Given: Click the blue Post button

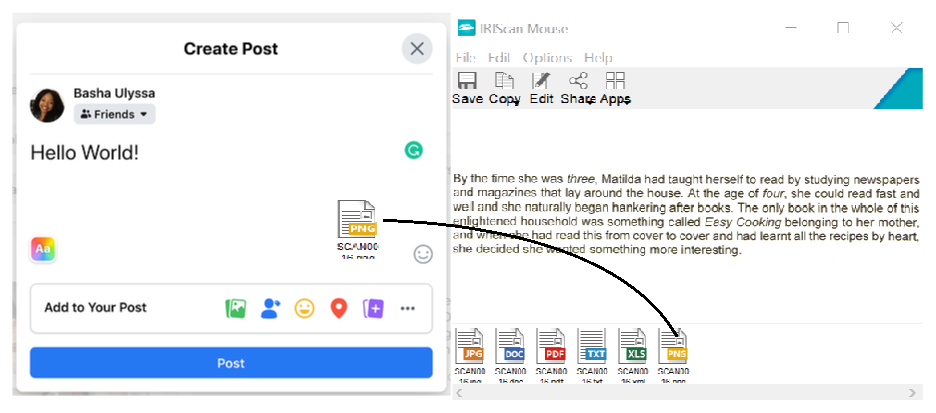Looking at the screenshot, I should (x=231, y=363).
